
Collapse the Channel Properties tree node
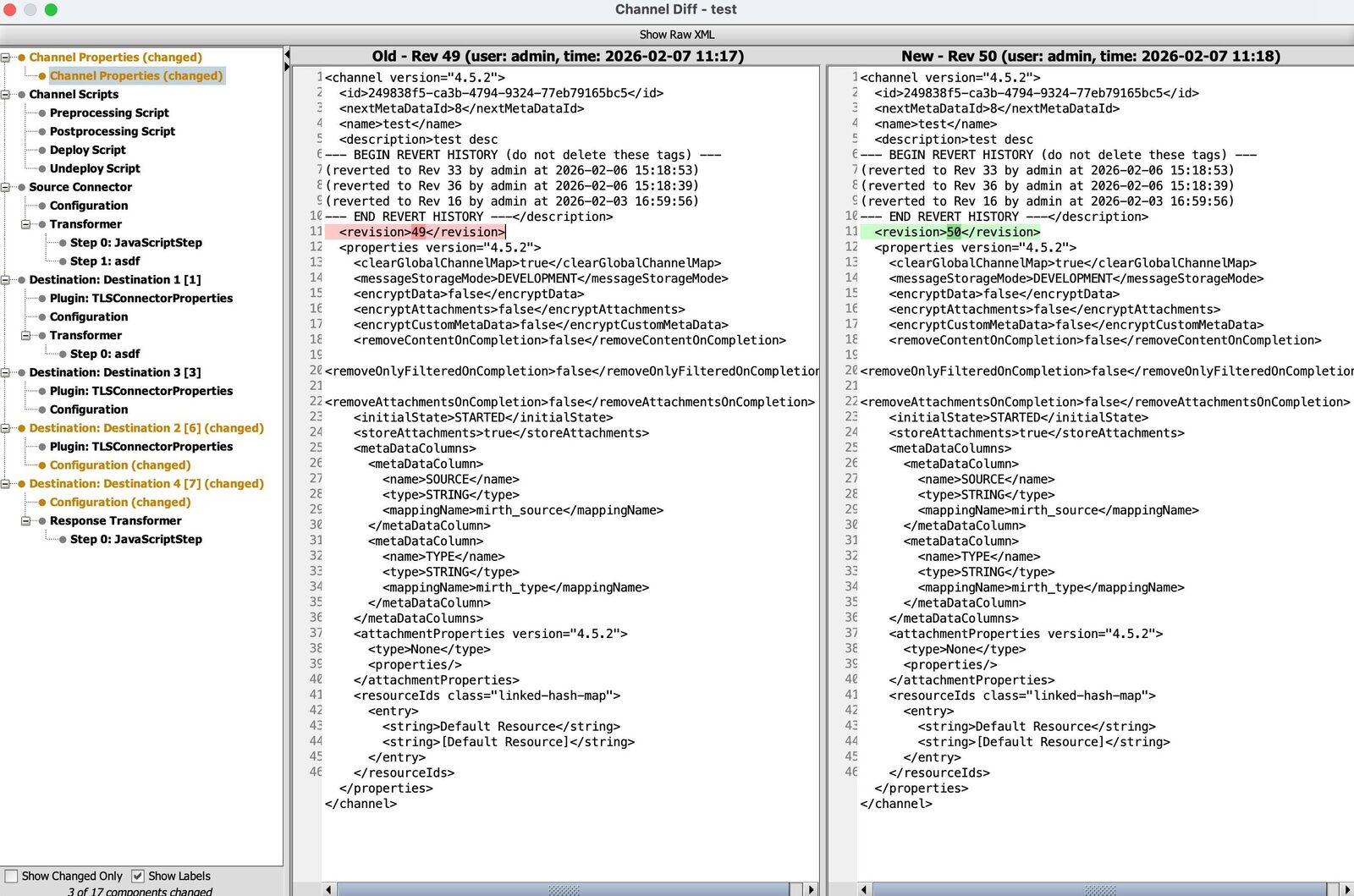7,57
